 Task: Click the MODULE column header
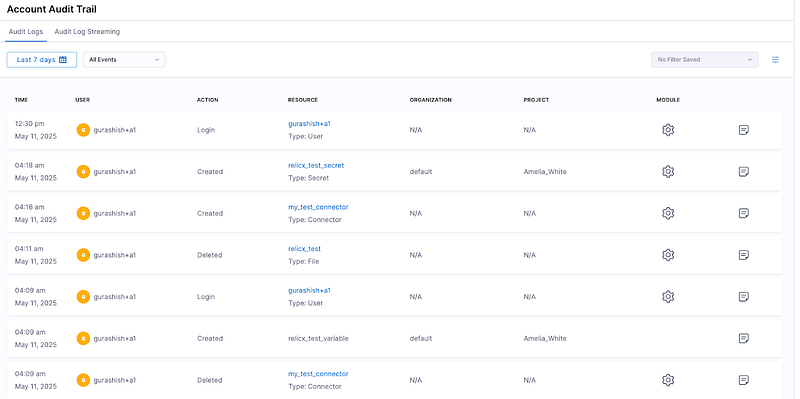point(668,100)
